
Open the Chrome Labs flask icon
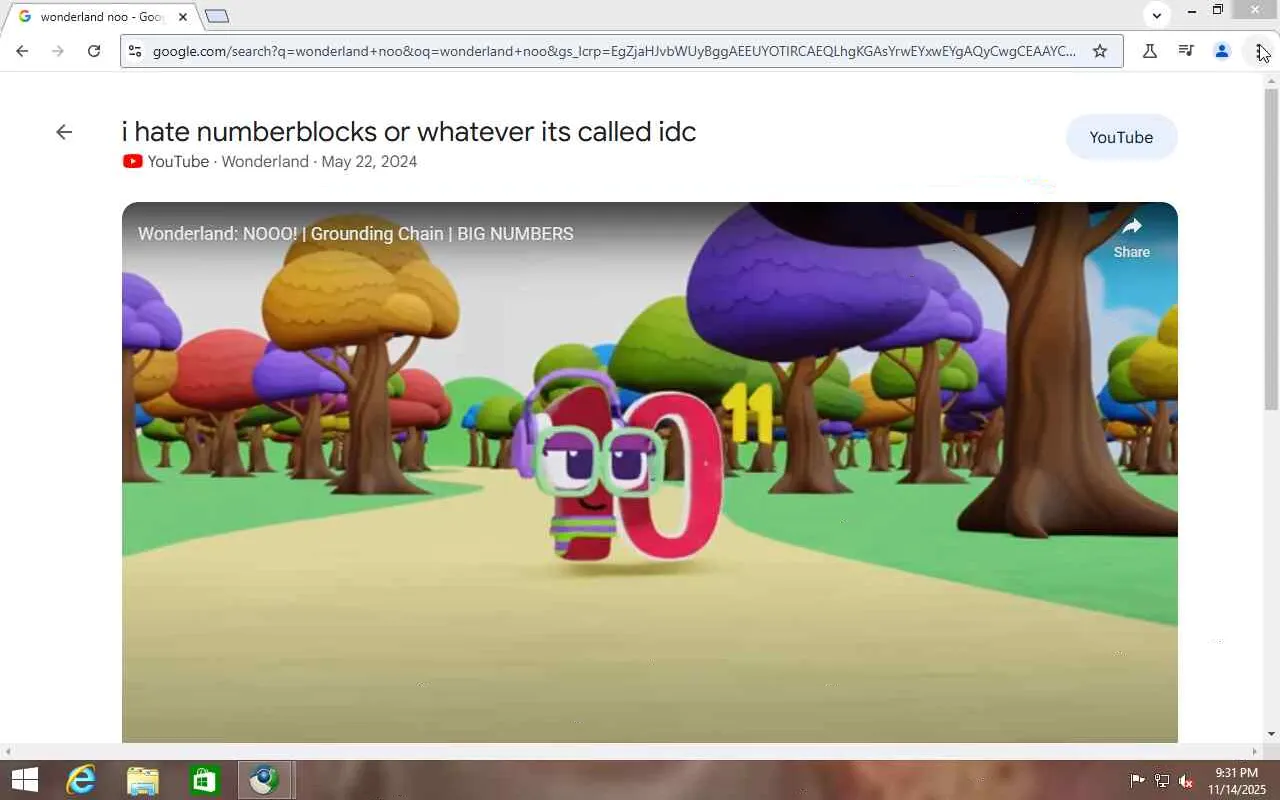click(x=1150, y=51)
